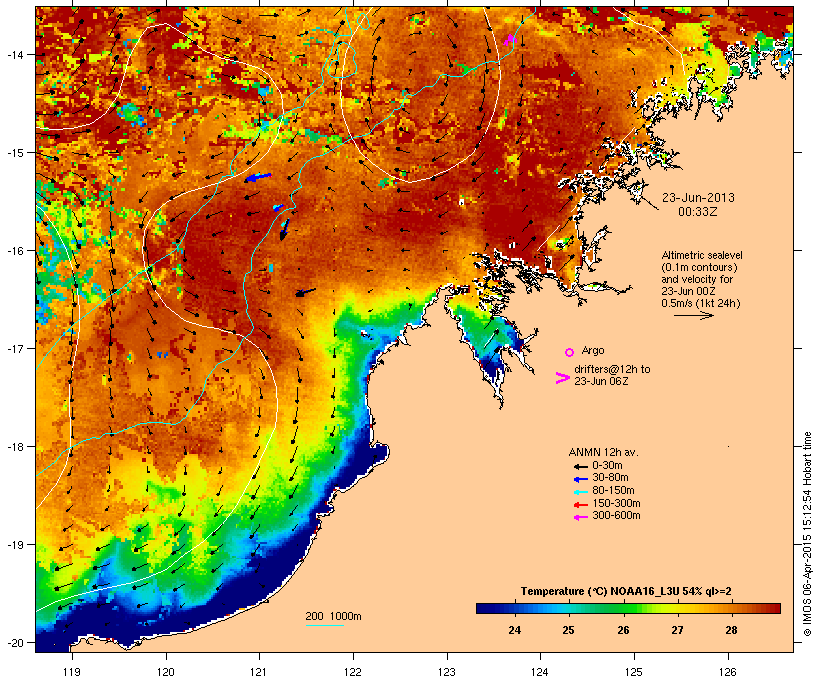Click the cyan 80-150m legend arrow

[x=581, y=492]
